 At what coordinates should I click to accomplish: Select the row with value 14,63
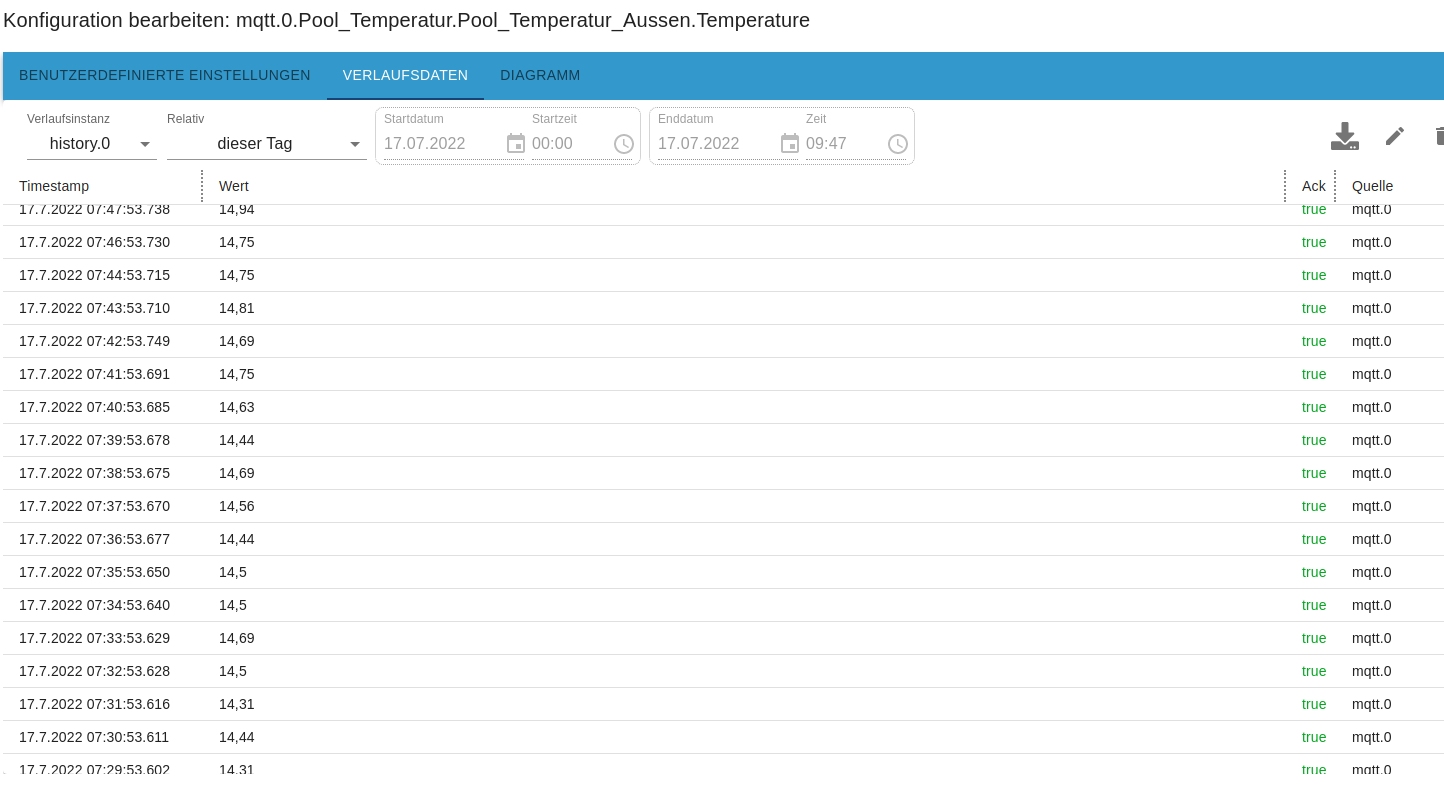[723, 407]
